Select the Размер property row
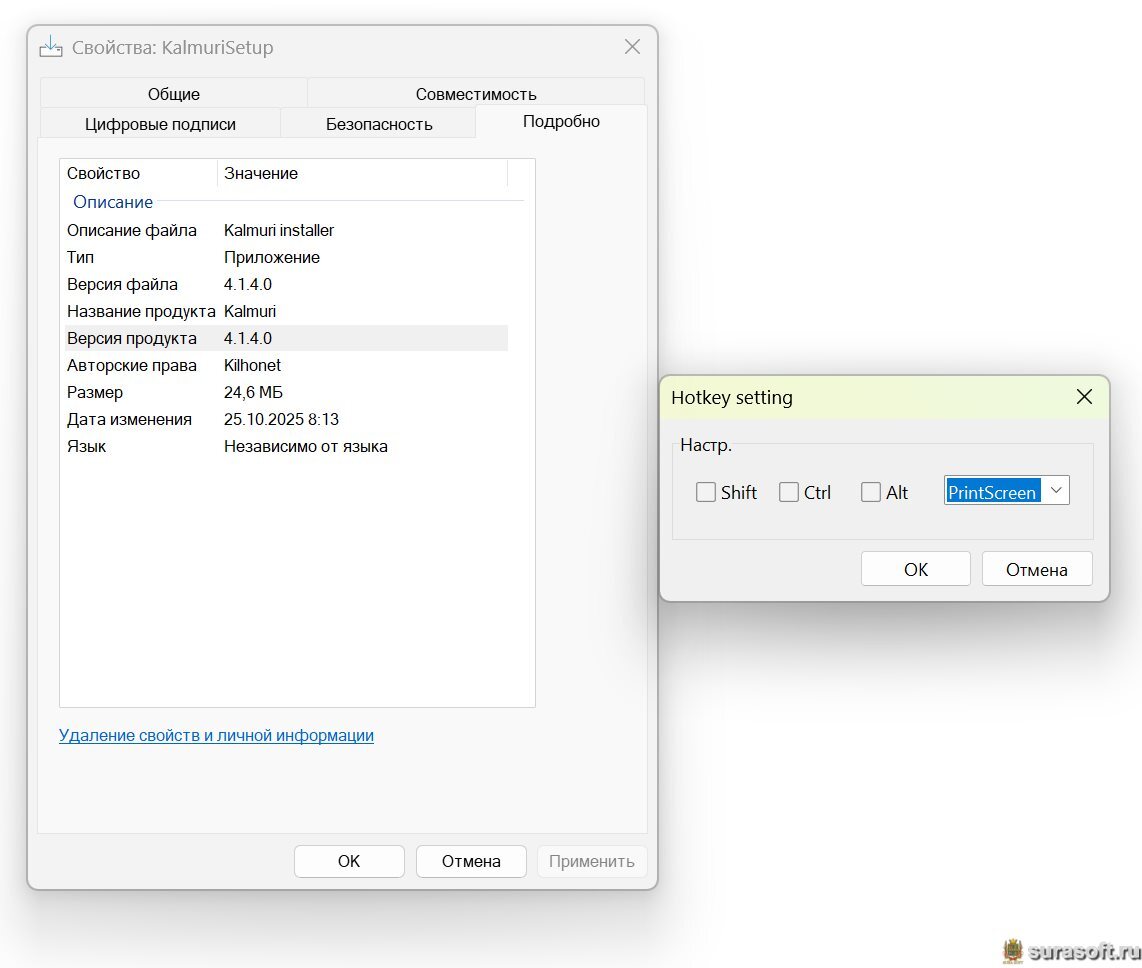This screenshot has height=968, width=1142. click(x=286, y=392)
